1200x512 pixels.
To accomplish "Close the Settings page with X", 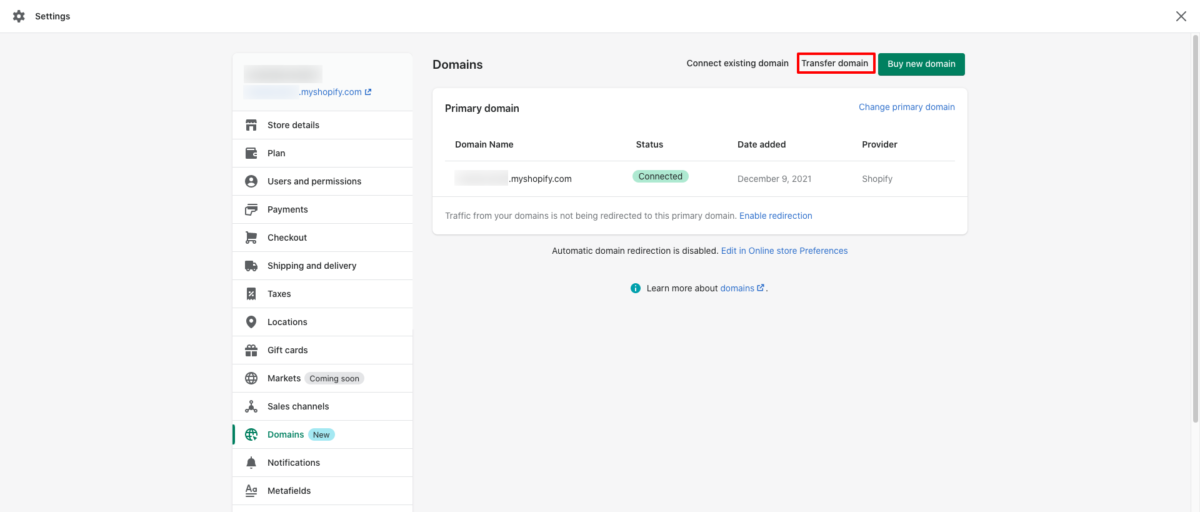I will tap(1181, 16).
